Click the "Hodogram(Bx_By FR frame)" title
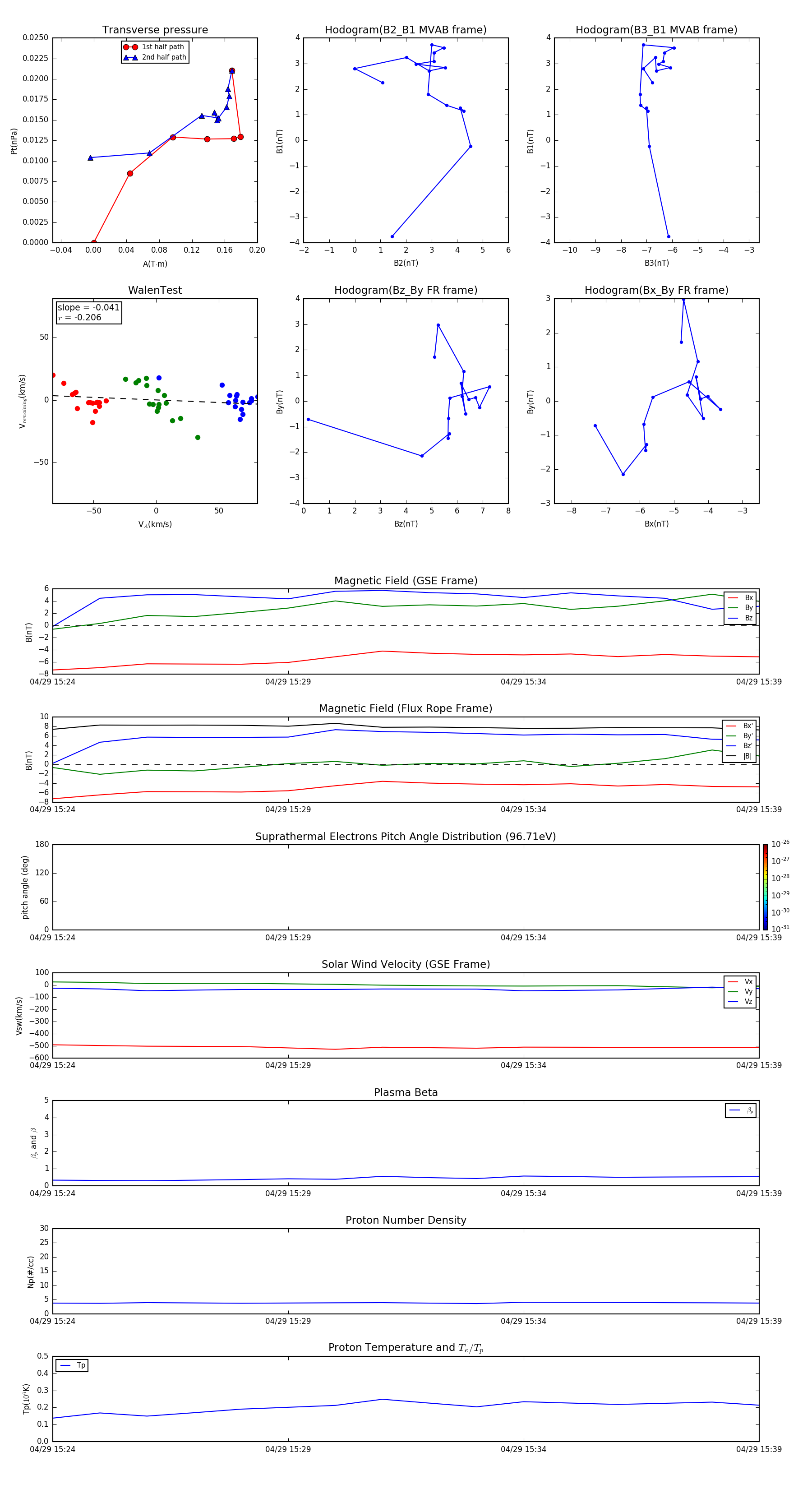This screenshot has width=812, height=1489. pyautogui.click(x=656, y=290)
